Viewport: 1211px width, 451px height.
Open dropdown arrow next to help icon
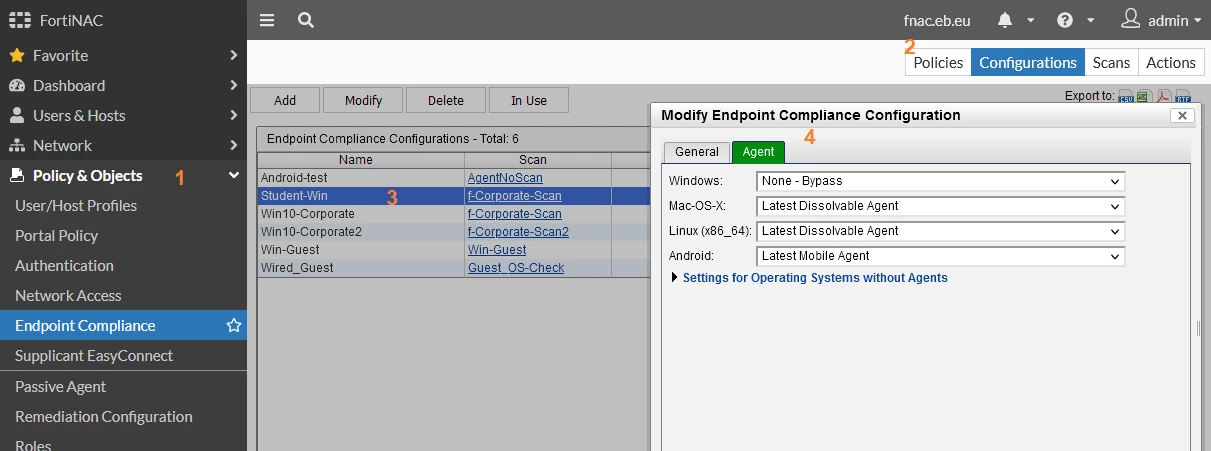click(x=1091, y=20)
